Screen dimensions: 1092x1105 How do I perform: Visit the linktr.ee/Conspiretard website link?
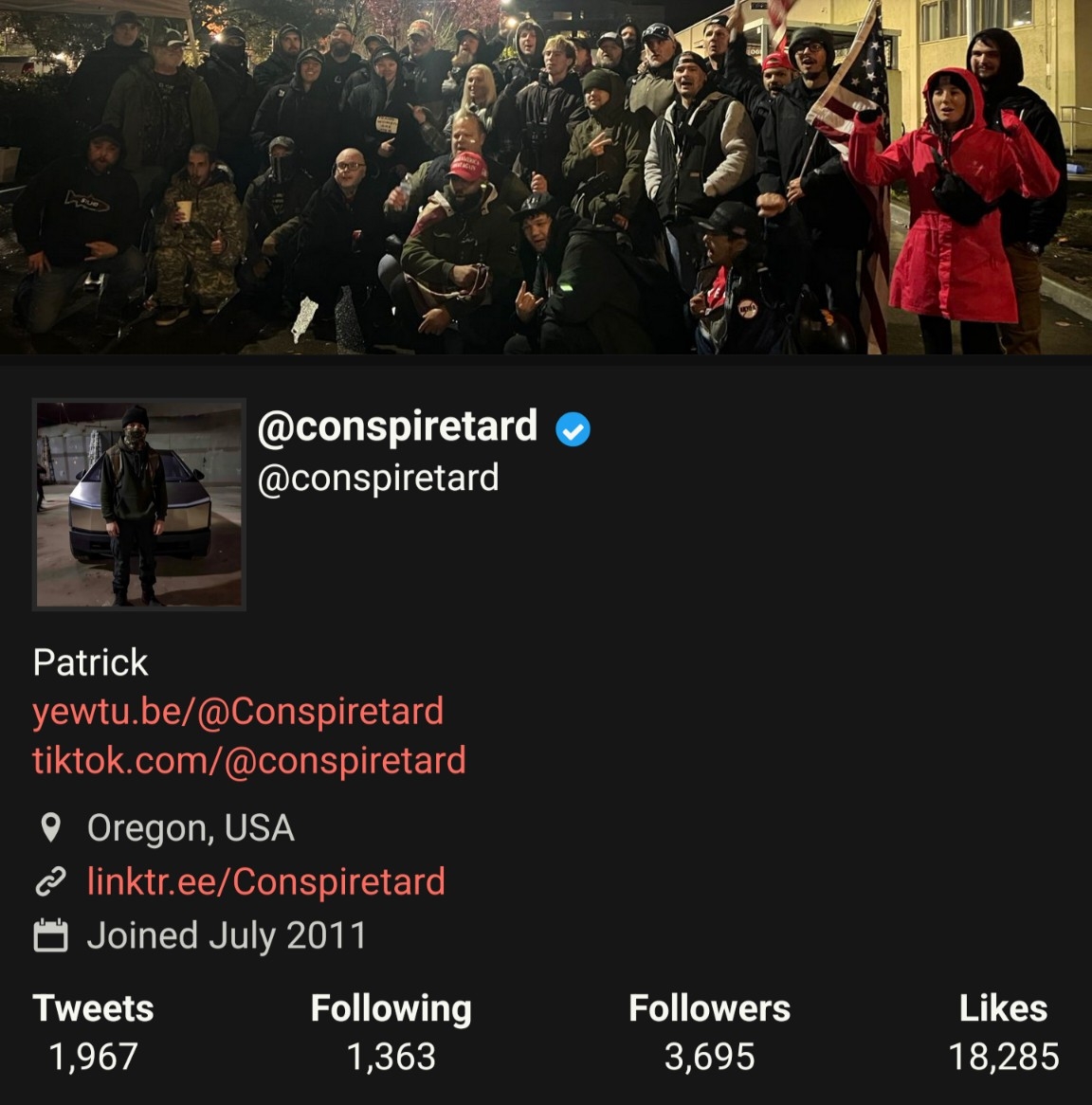(x=265, y=881)
